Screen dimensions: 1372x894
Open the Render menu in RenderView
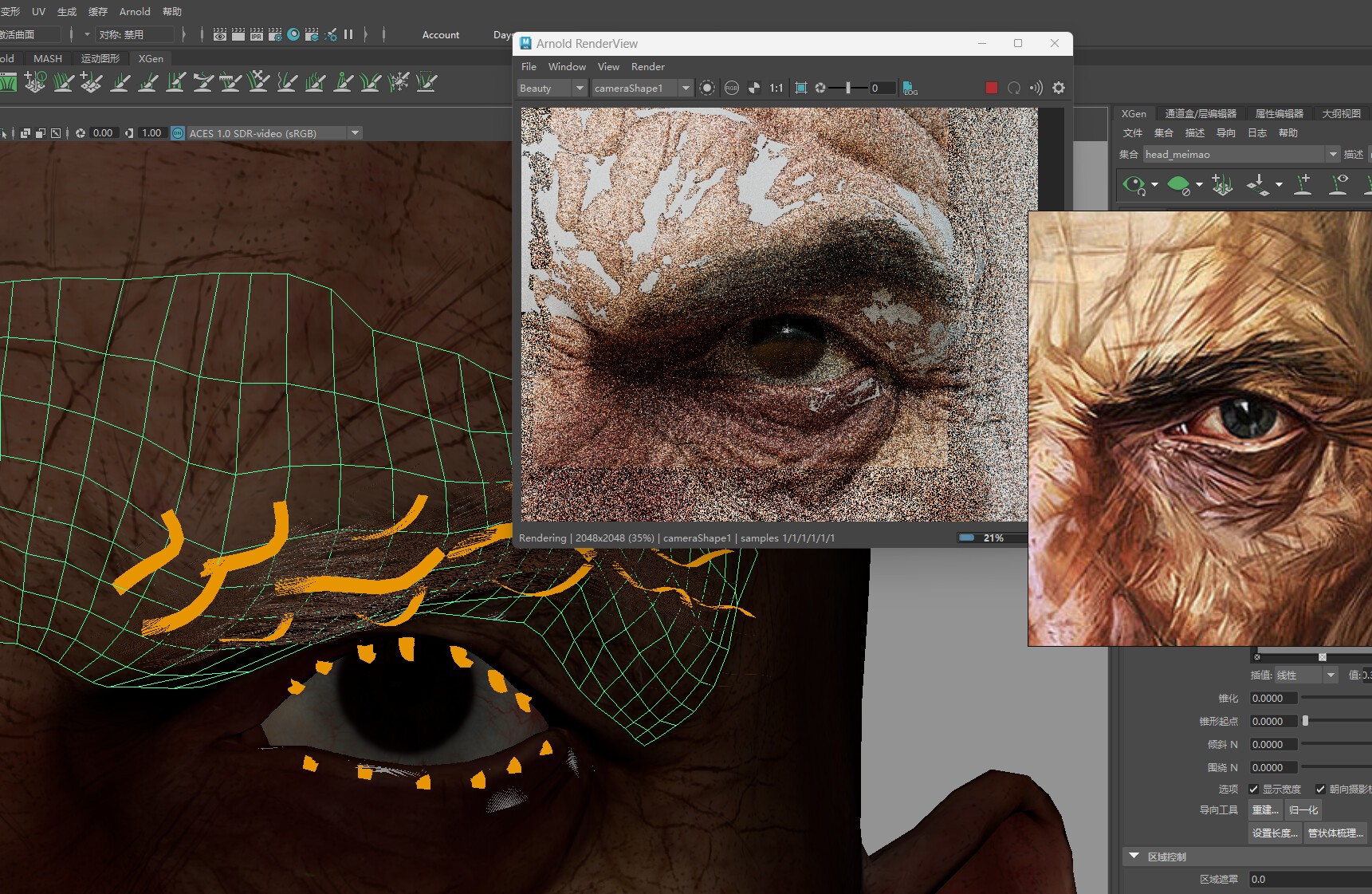[x=647, y=66]
